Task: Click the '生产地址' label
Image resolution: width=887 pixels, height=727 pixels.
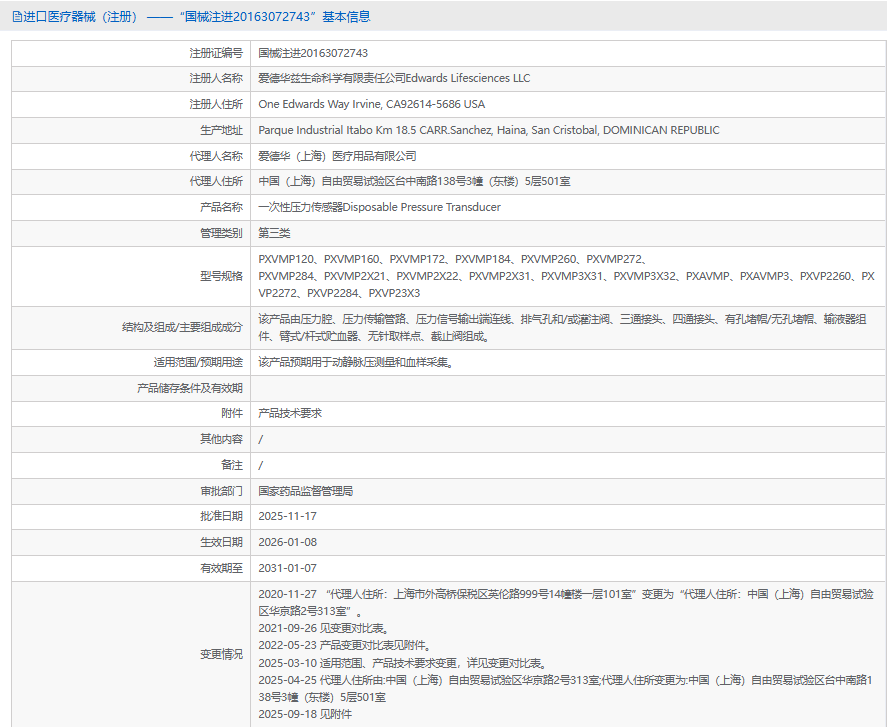Action: (221, 130)
